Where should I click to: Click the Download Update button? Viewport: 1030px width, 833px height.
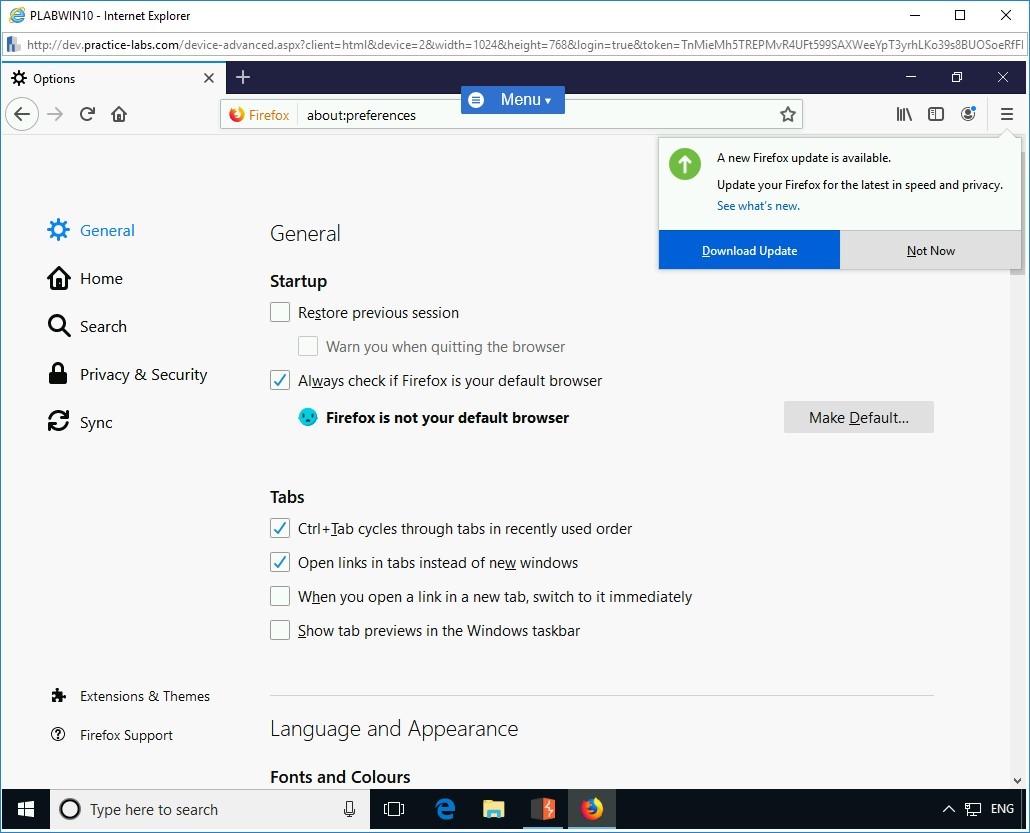point(749,250)
